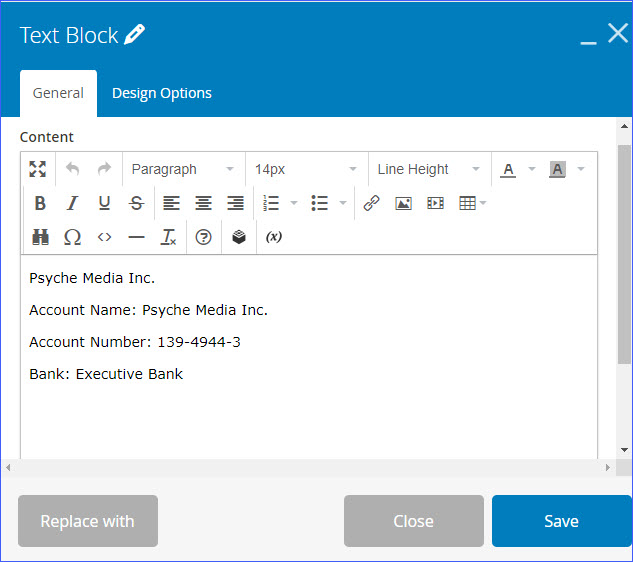The width and height of the screenshot is (633, 562).
Task: Open text color picker arrow
Action: pos(532,169)
